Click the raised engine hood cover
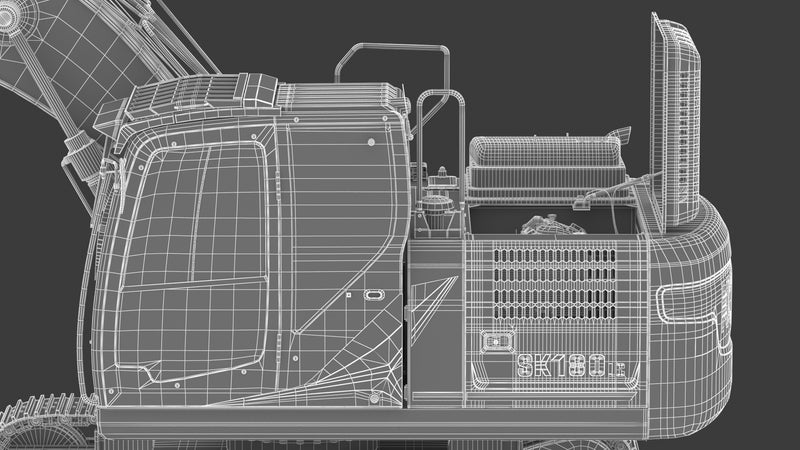 point(677,120)
